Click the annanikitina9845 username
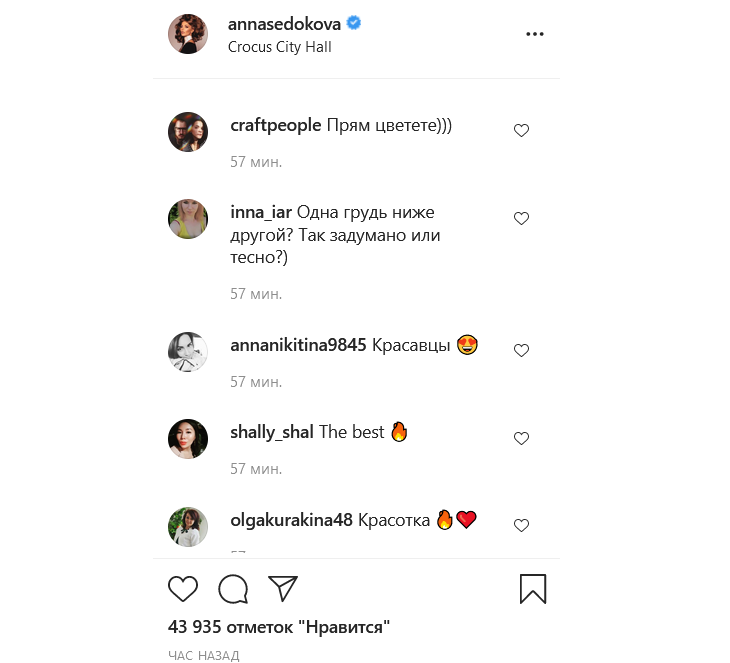The image size is (730, 663). pyautogui.click(x=298, y=345)
